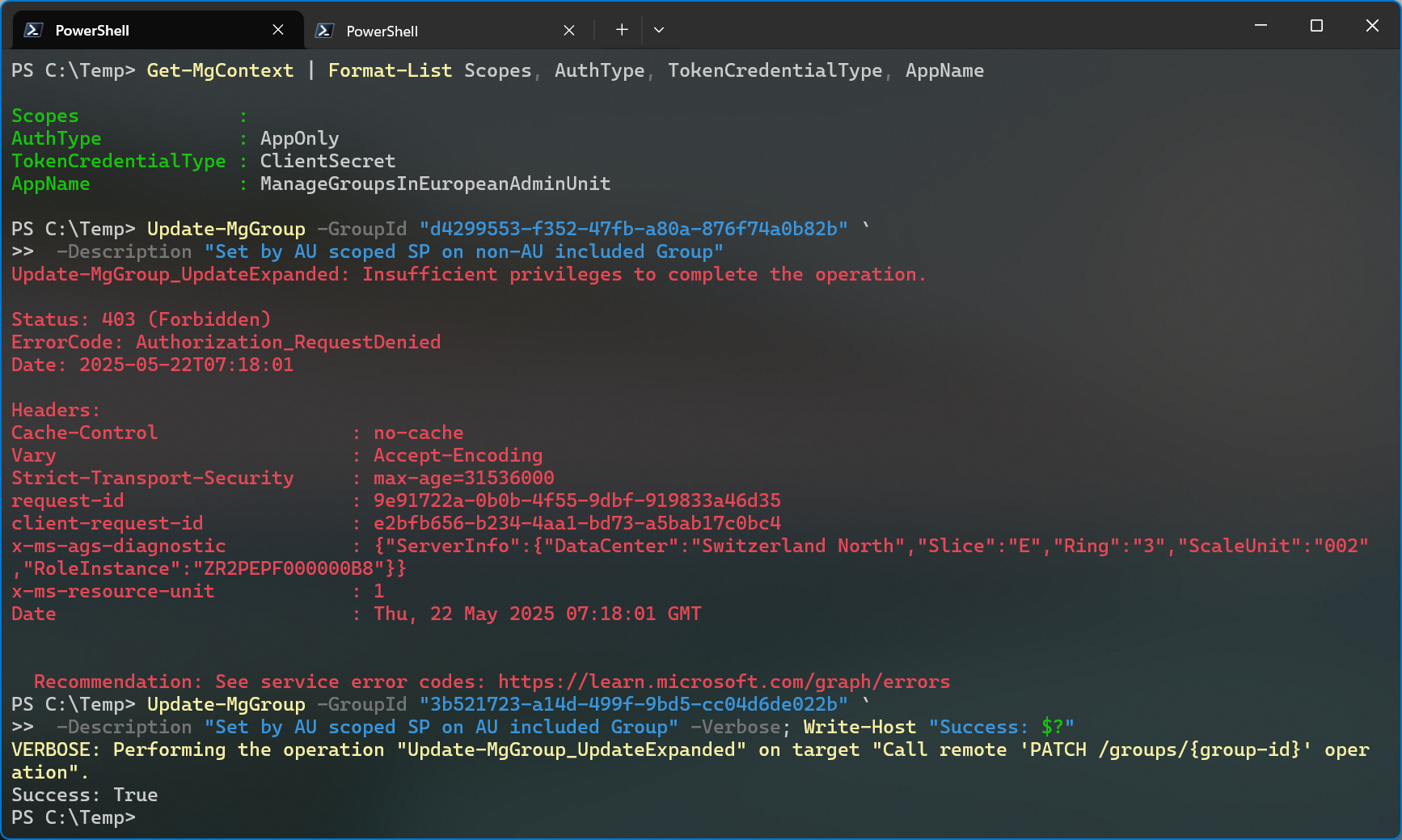This screenshot has height=840, width=1402.
Task: Click the Success: True output line
Action: (84, 795)
